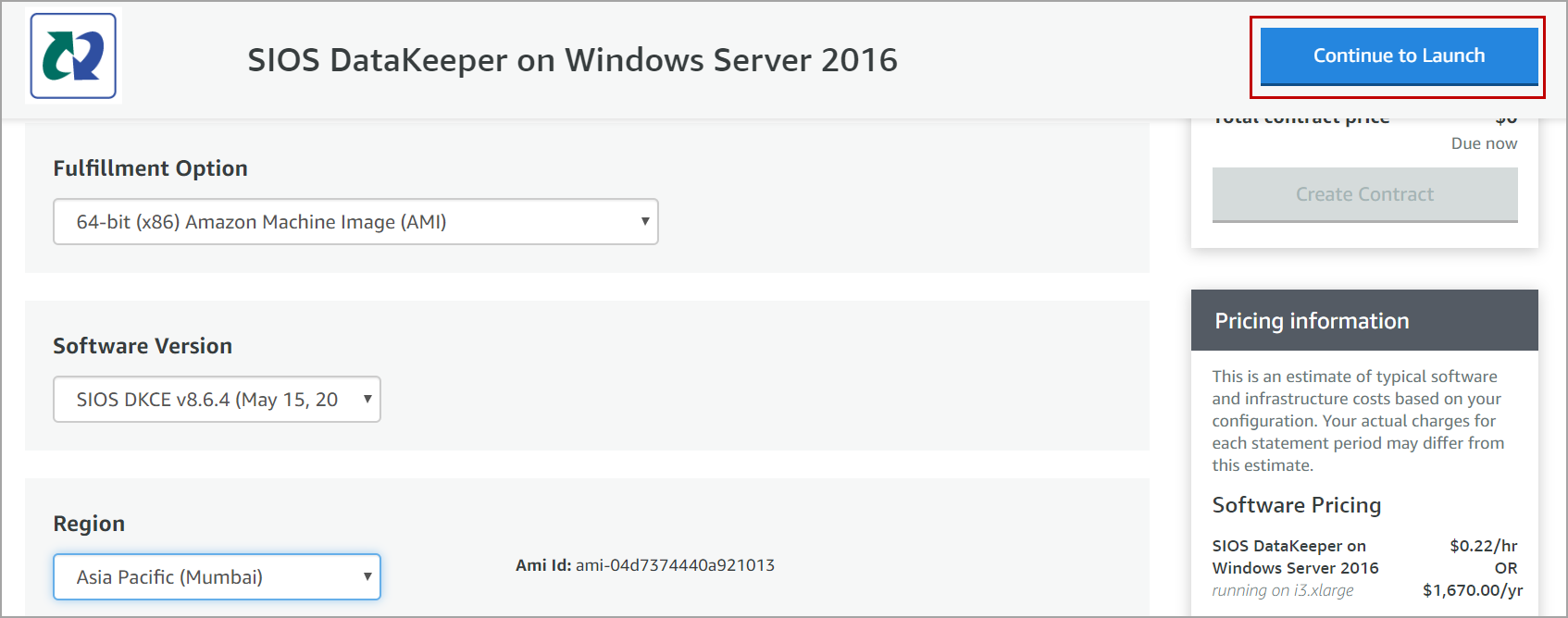Click the Create Contract button

1364,194
